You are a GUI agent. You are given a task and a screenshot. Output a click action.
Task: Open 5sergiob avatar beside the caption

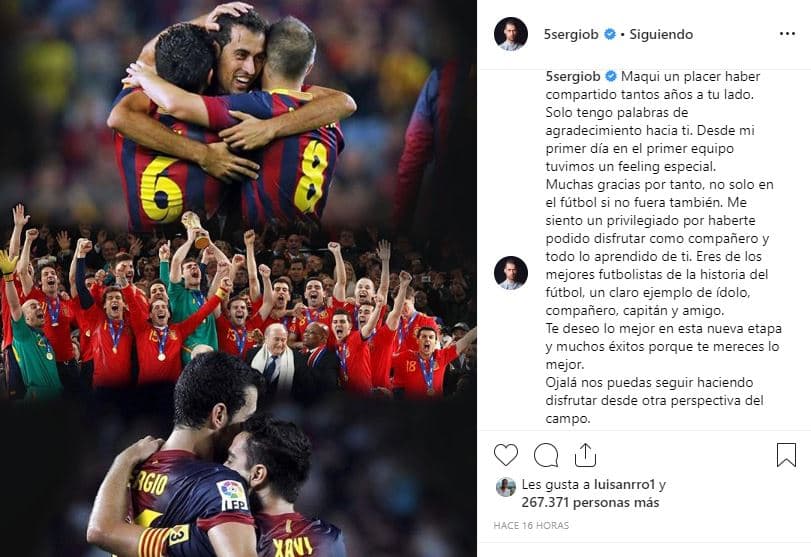[511, 273]
